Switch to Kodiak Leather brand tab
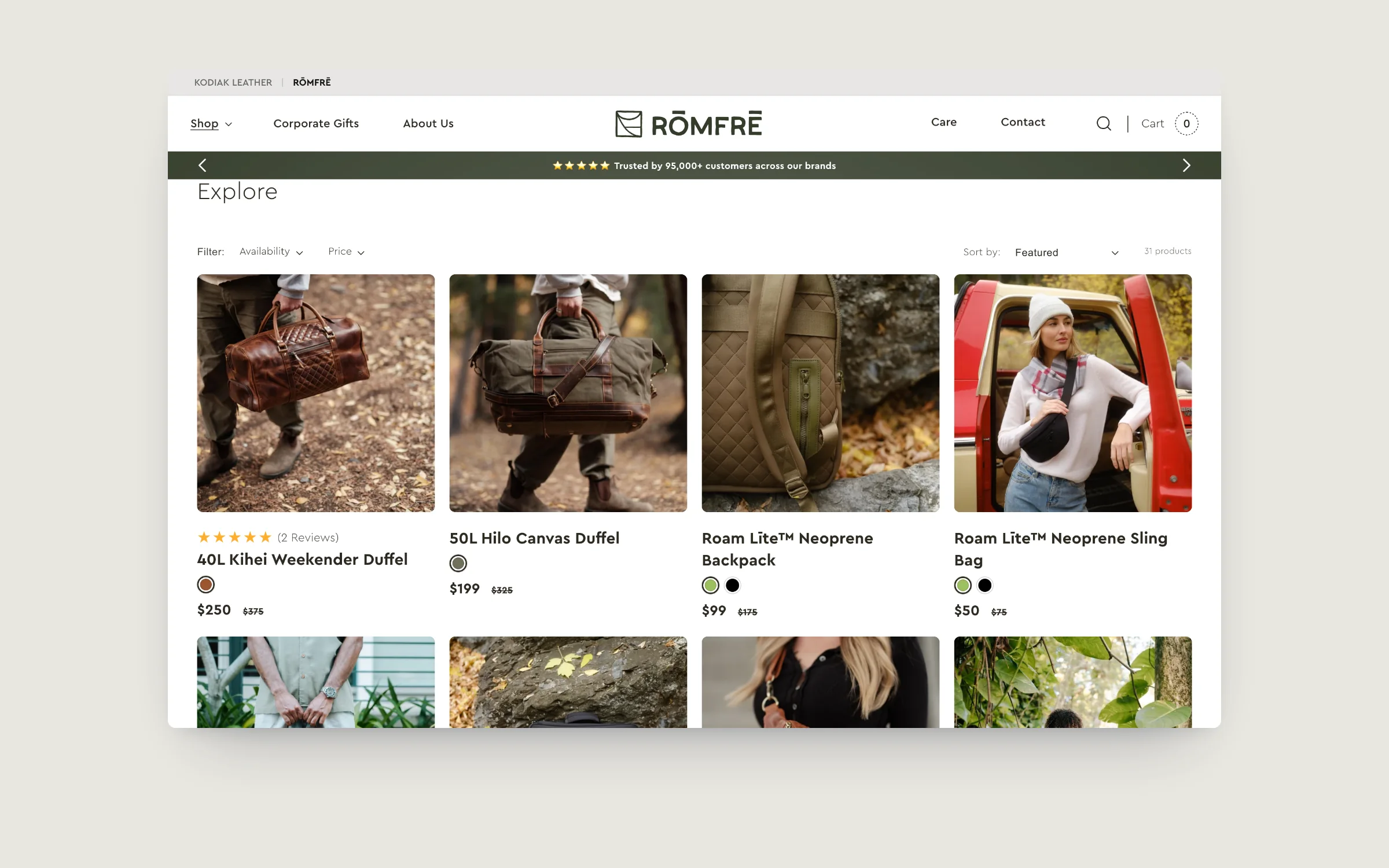 click(x=233, y=82)
